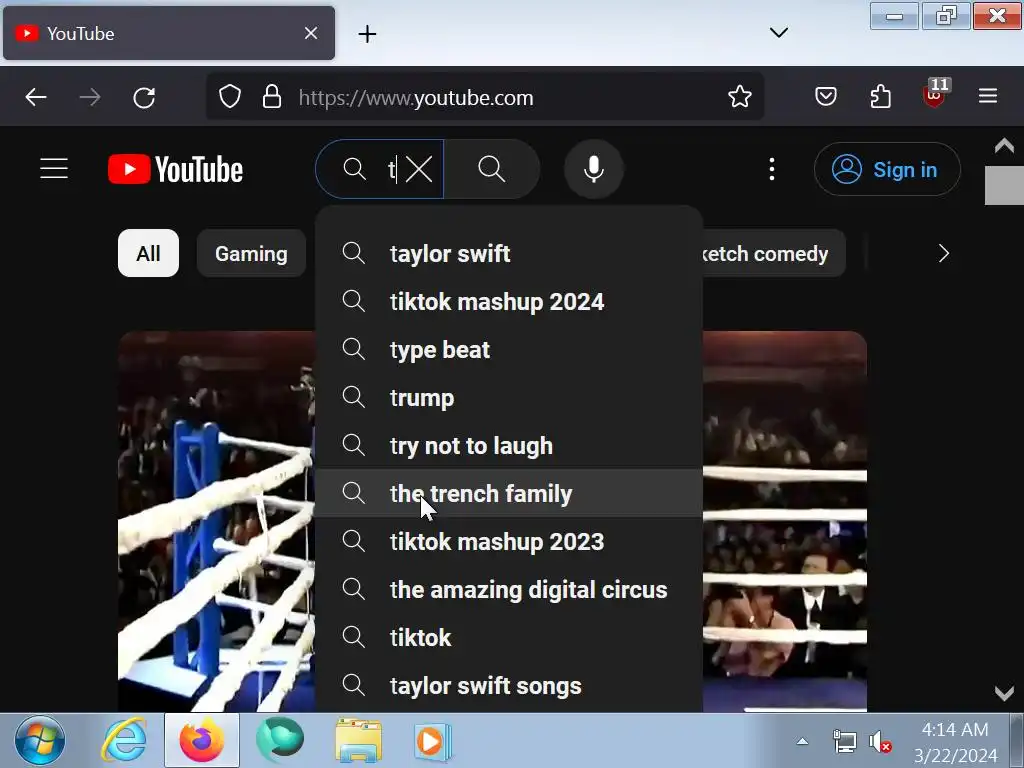Show hidden system tray icons
The width and height of the screenshot is (1024, 768).
pyautogui.click(x=802, y=741)
